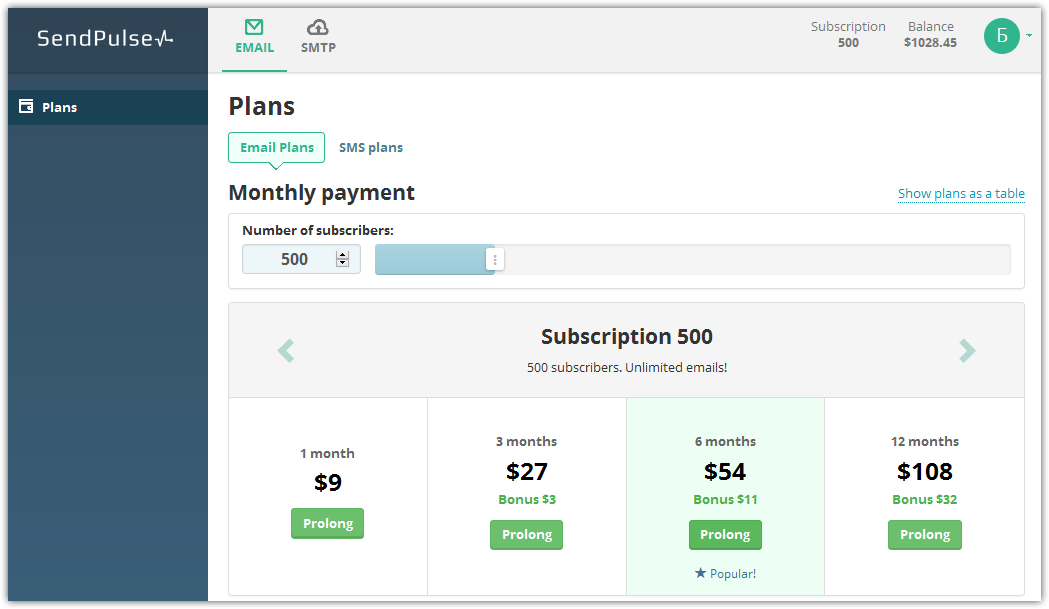The image size is (1049, 609).
Task: Click the 6 months label
Action: click(x=725, y=441)
